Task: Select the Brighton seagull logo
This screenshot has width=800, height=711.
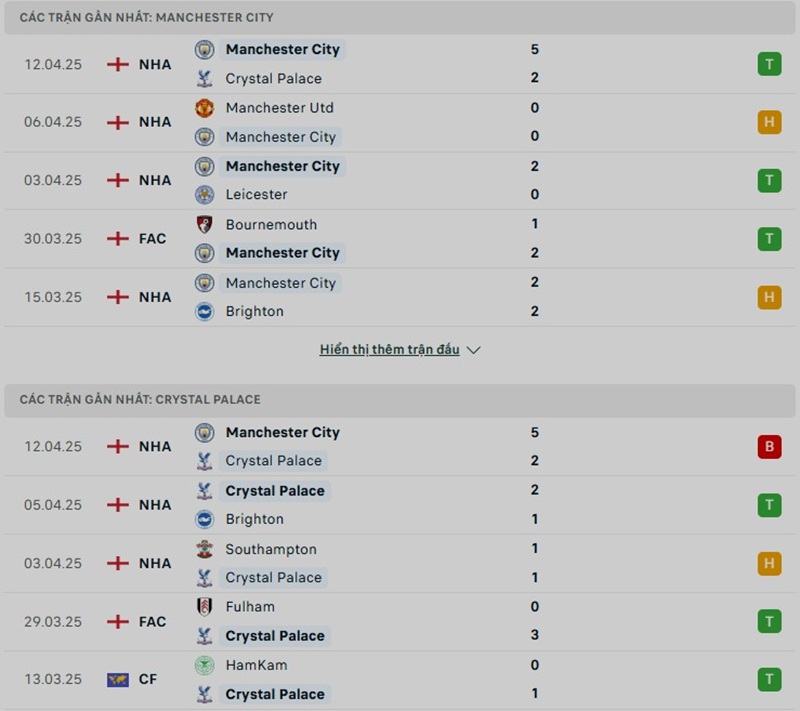Action: (x=204, y=312)
